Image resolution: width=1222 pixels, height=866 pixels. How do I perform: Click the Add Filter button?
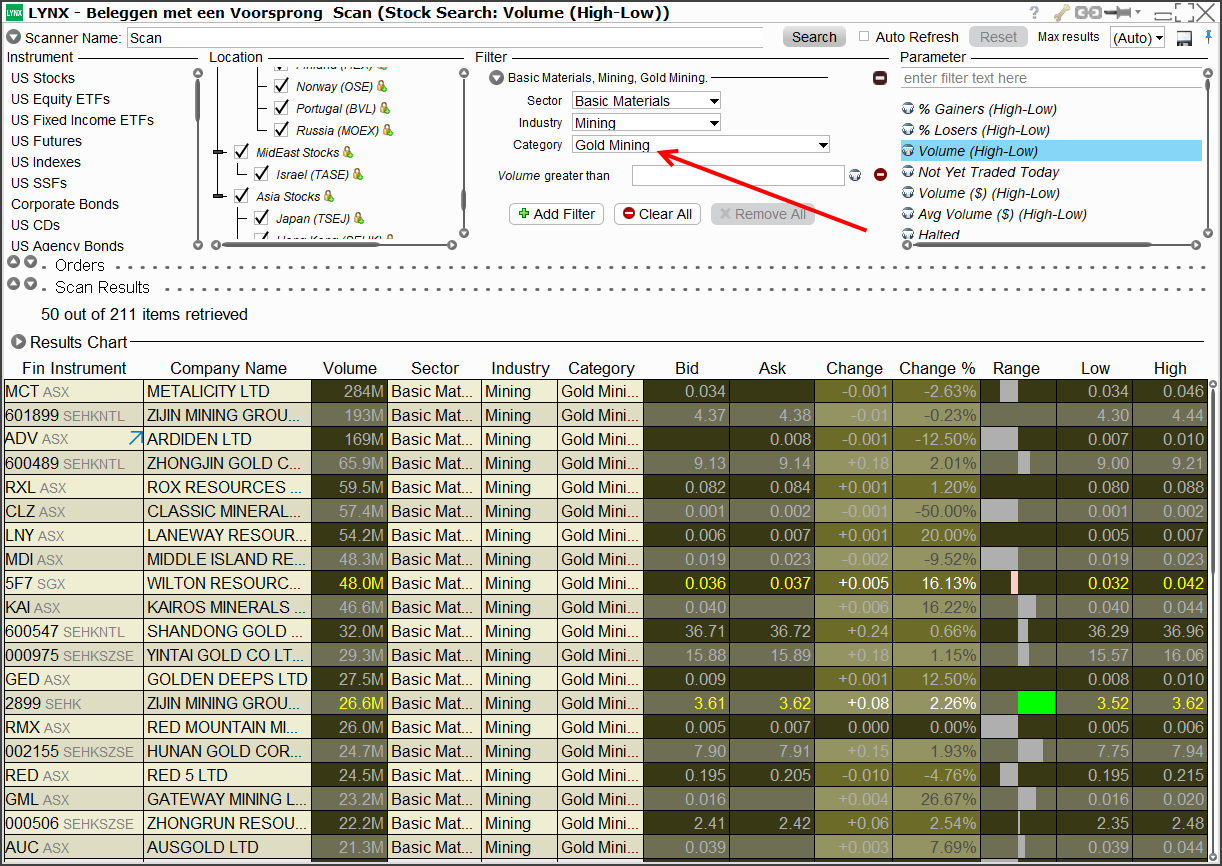pos(556,214)
